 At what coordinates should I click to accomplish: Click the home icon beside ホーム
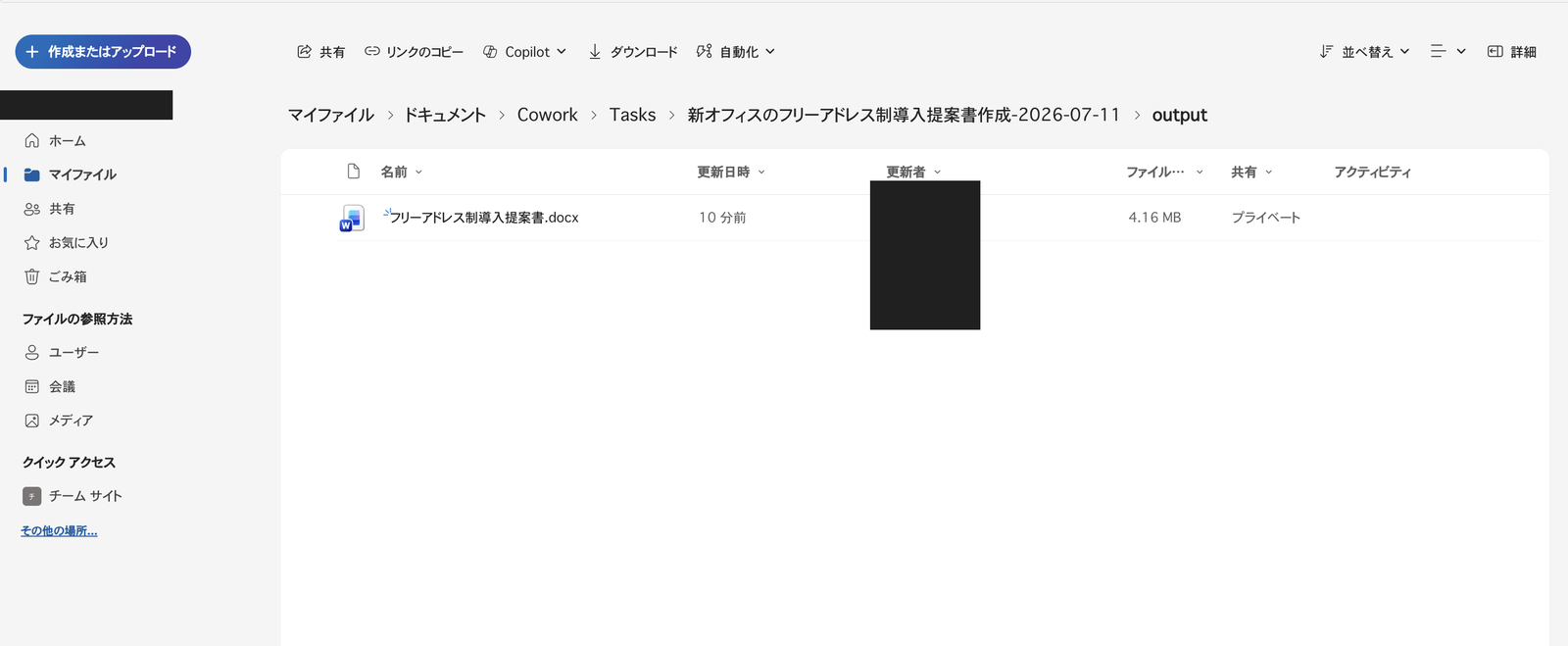tap(32, 140)
